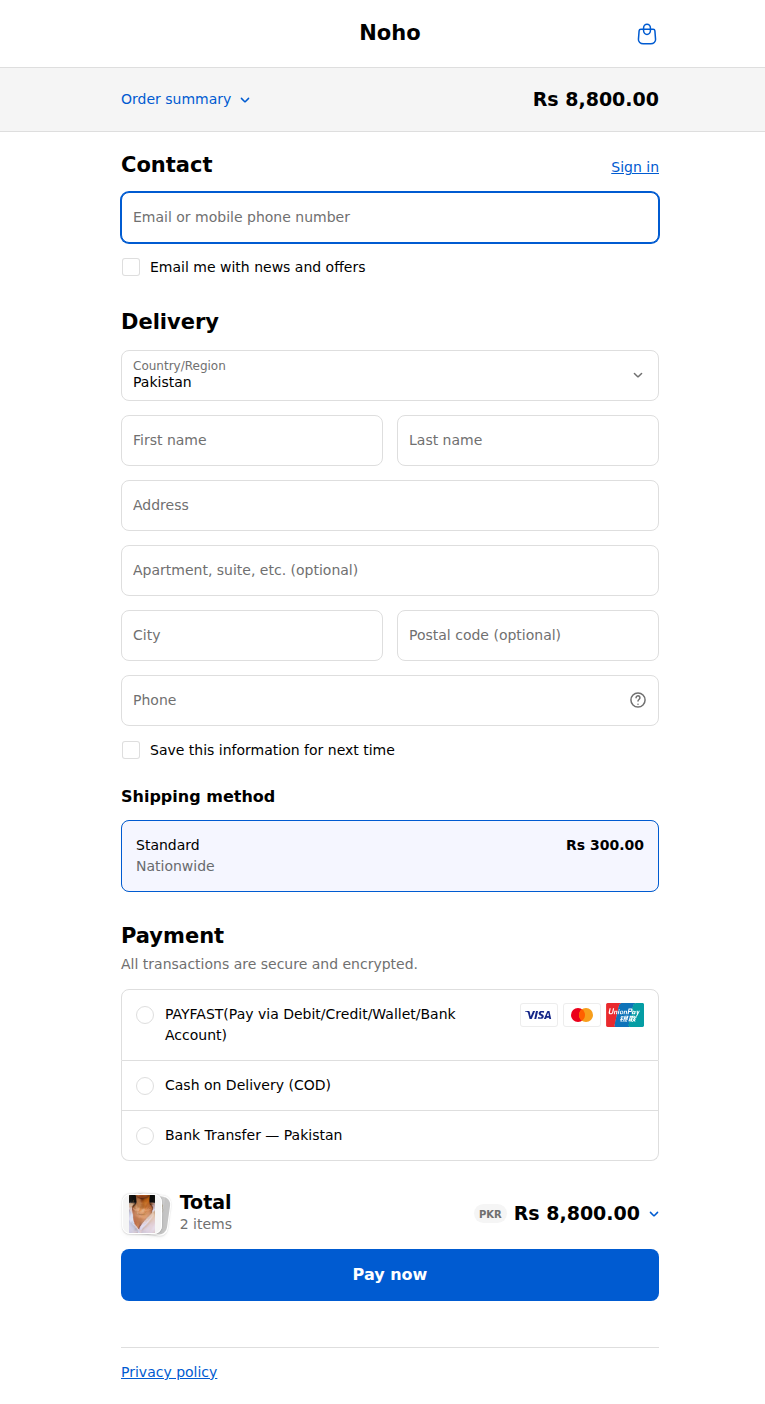
Task: Click the PKR currency badge
Action: (490, 1213)
